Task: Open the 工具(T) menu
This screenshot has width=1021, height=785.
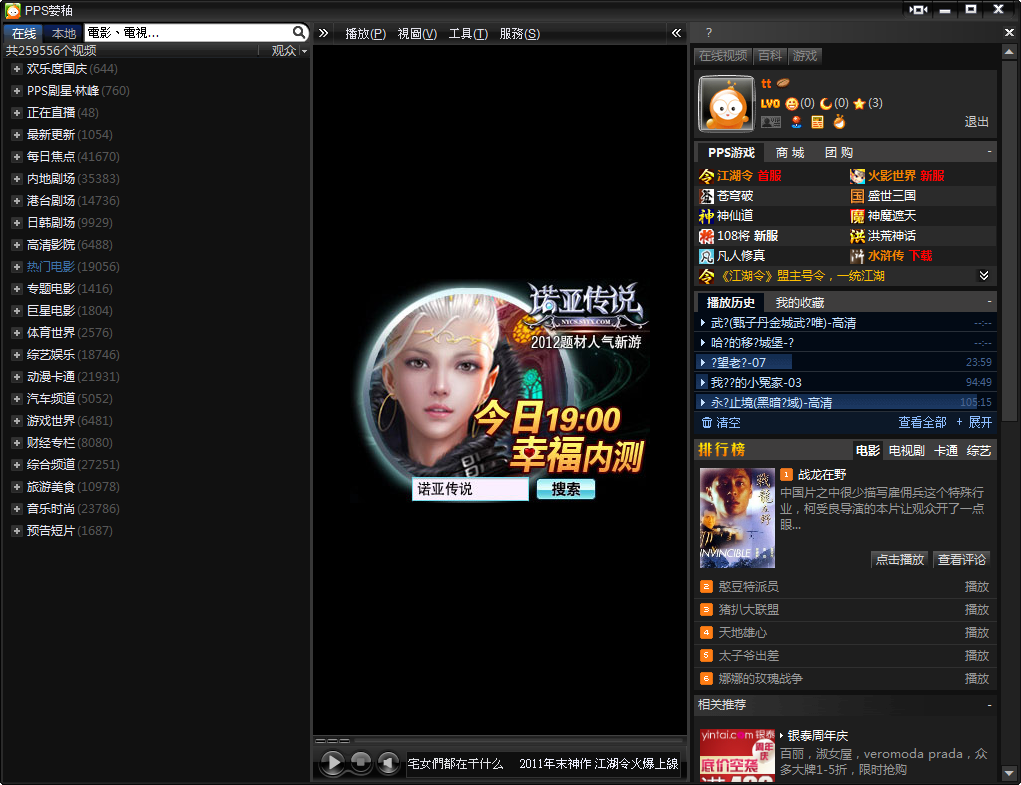Action: pyautogui.click(x=468, y=33)
